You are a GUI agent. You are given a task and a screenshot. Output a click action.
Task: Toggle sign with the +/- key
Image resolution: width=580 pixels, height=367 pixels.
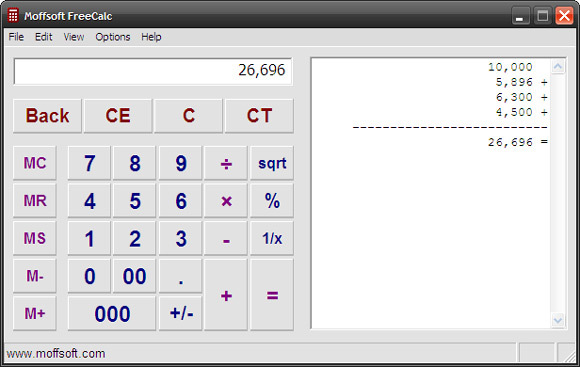click(x=181, y=313)
